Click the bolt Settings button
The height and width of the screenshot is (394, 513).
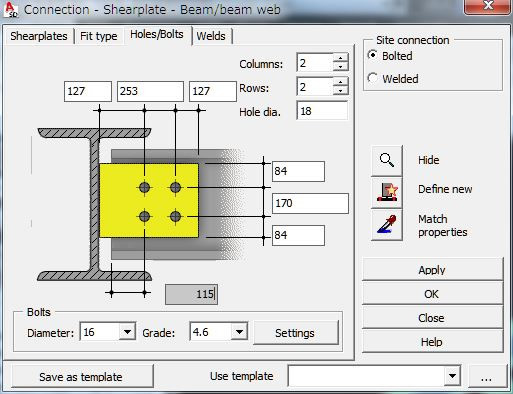295,333
